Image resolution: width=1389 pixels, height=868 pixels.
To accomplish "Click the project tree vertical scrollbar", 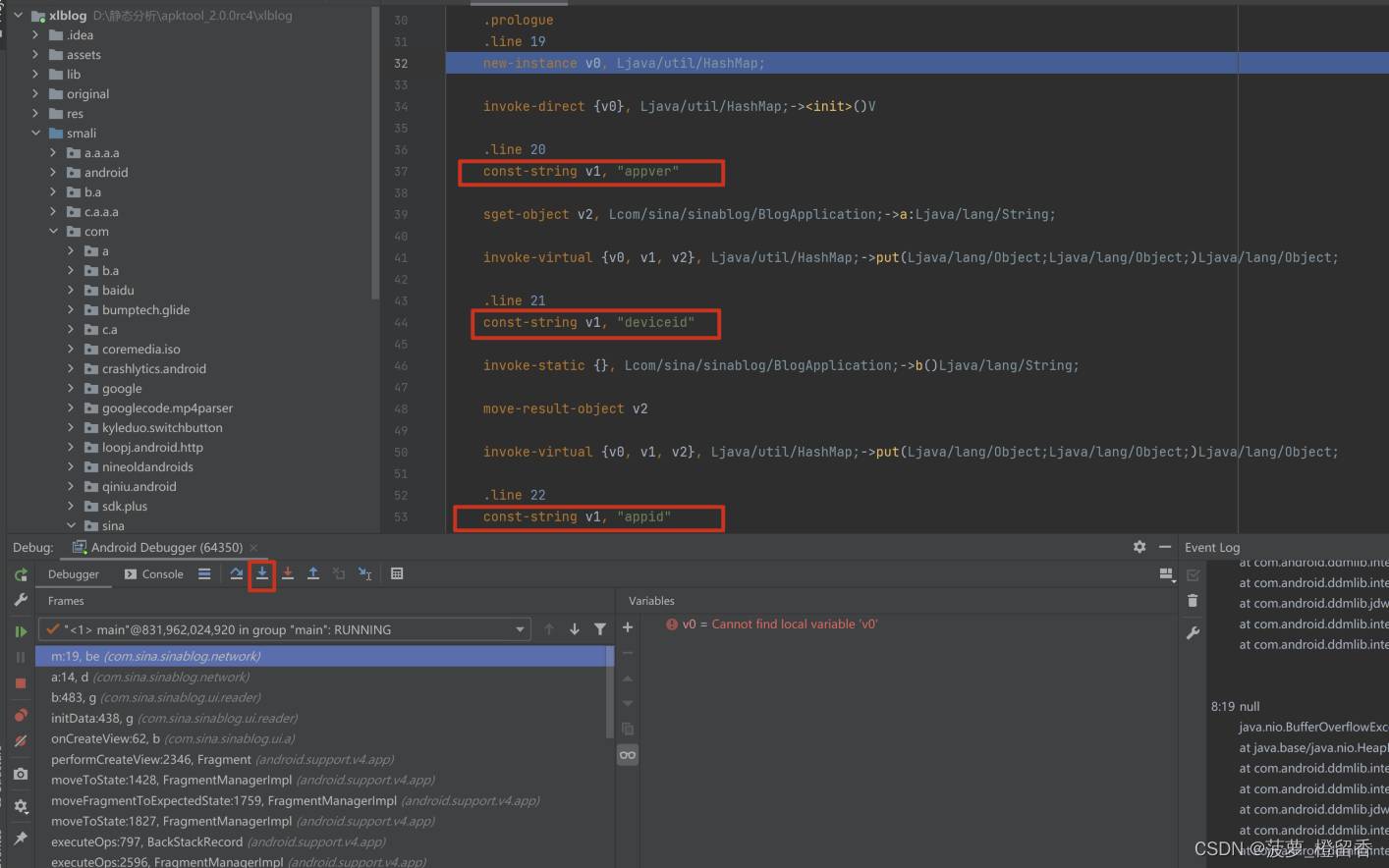I will tap(375, 152).
